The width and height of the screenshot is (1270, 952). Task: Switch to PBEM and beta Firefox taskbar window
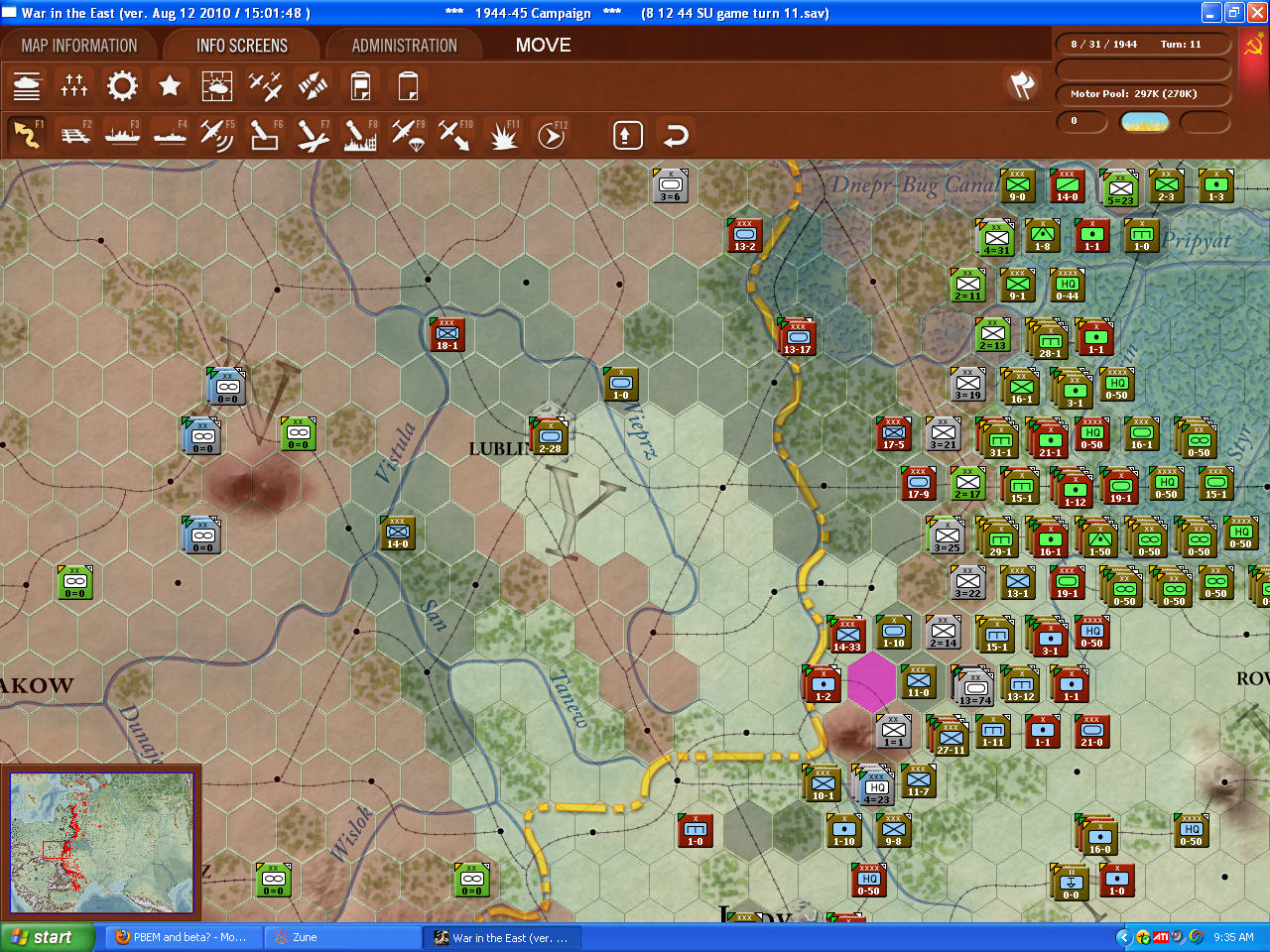pos(184,937)
